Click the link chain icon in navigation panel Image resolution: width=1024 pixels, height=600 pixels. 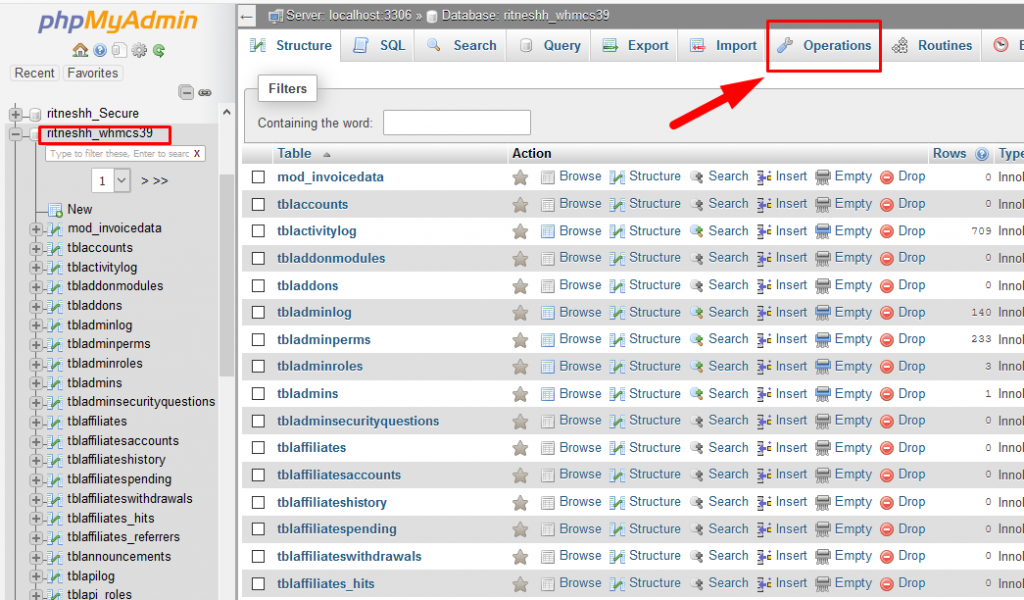[x=205, y=93]
